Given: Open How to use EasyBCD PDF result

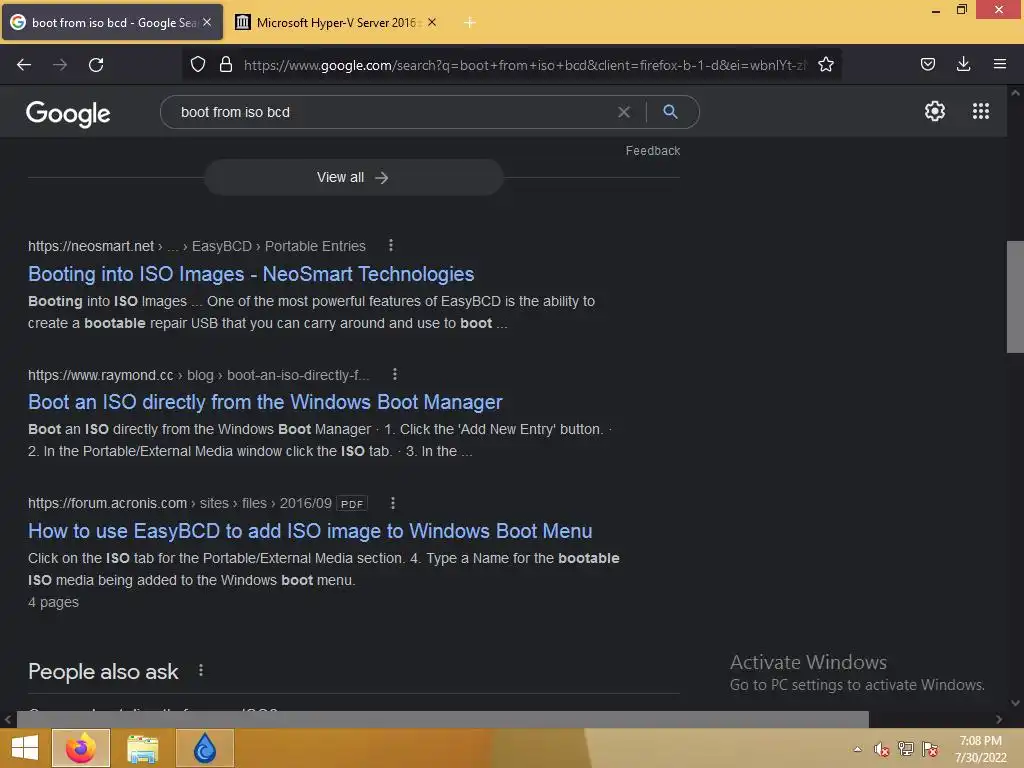Looking at the screenshot, I should (310, 531).
